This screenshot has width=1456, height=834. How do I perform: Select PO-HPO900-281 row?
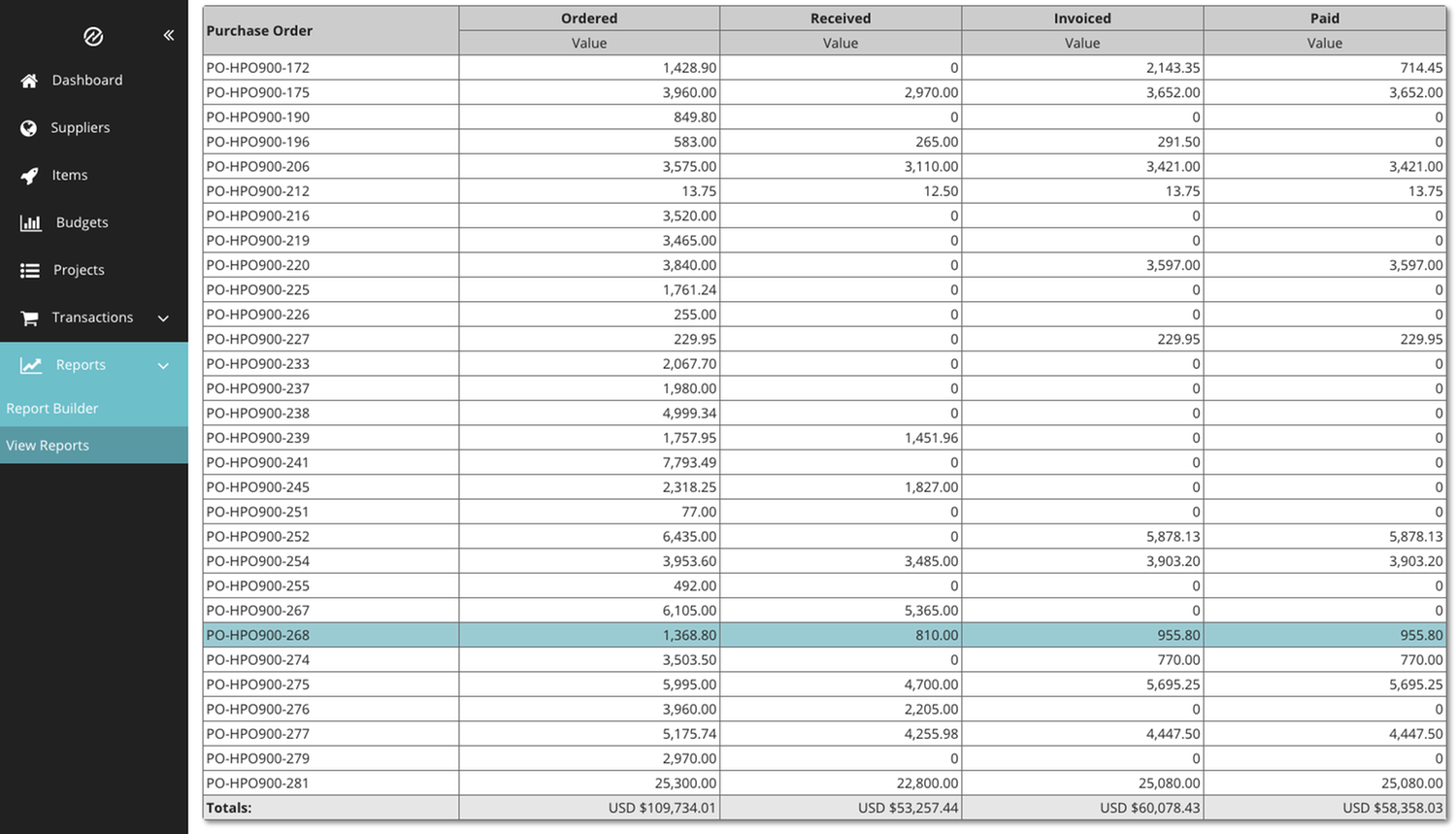coord(824,783)
